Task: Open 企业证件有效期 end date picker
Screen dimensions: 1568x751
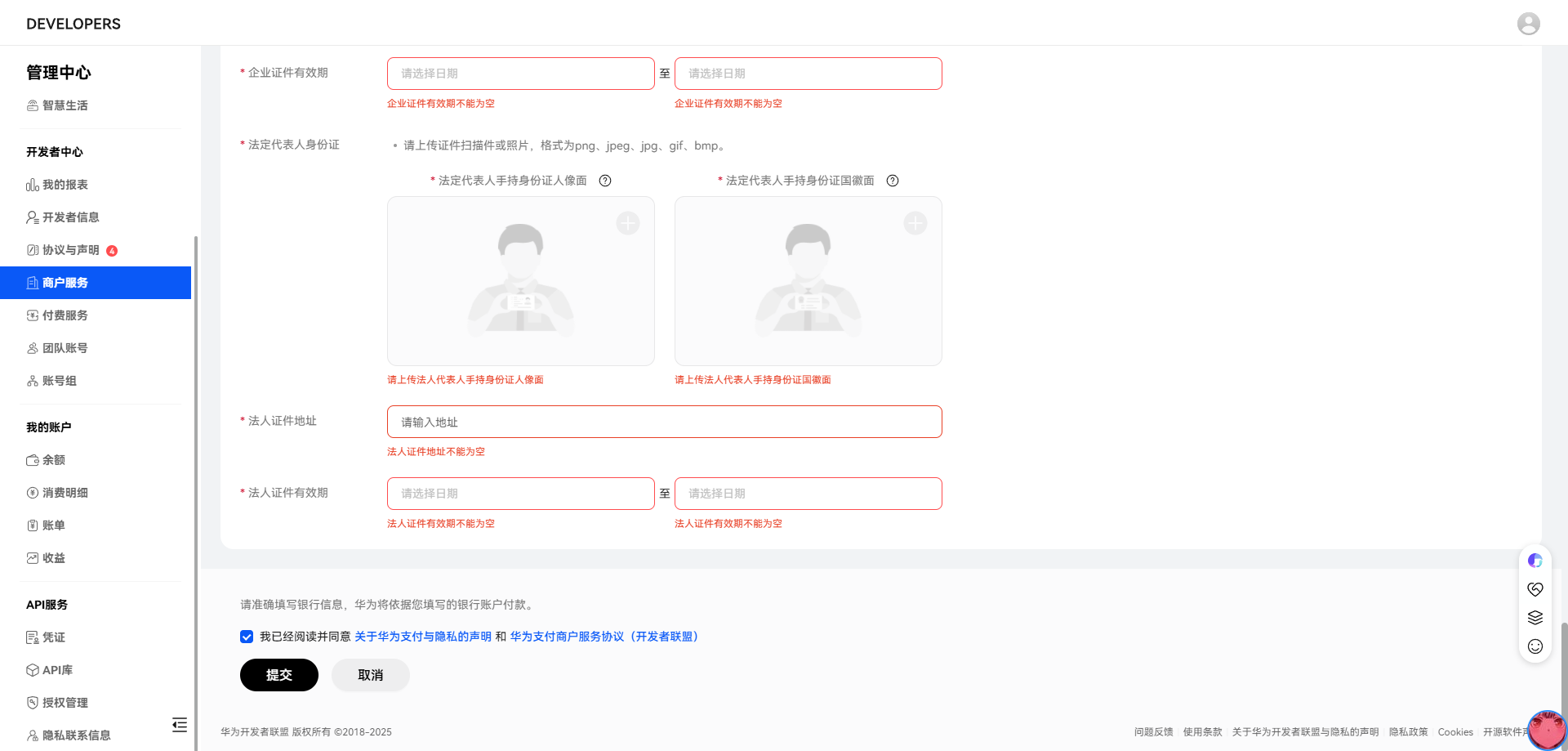Action: pyautogui.click(x=808, y=74)
